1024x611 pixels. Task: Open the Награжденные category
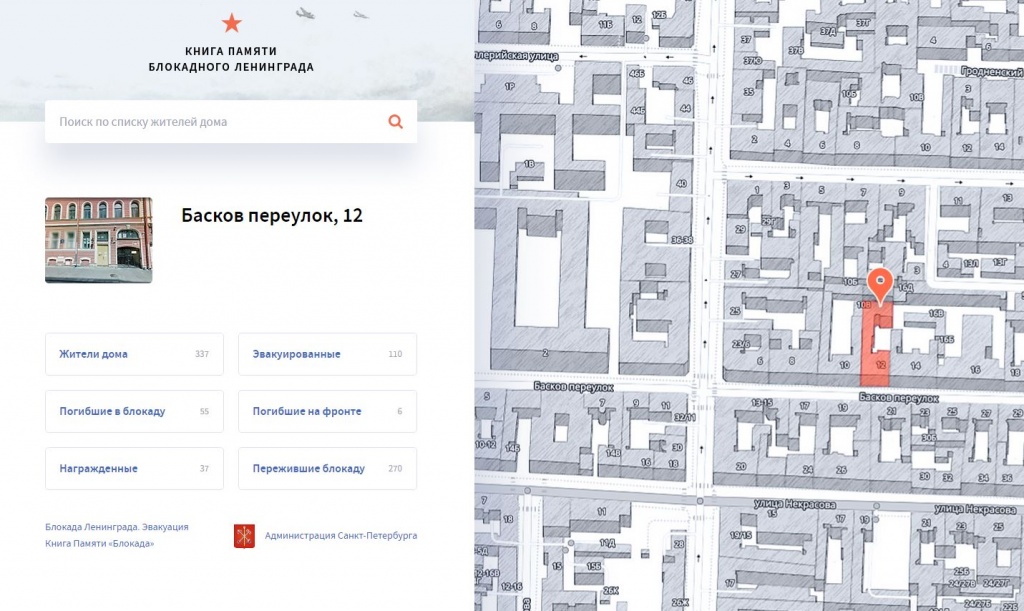[x=134, y=468]
